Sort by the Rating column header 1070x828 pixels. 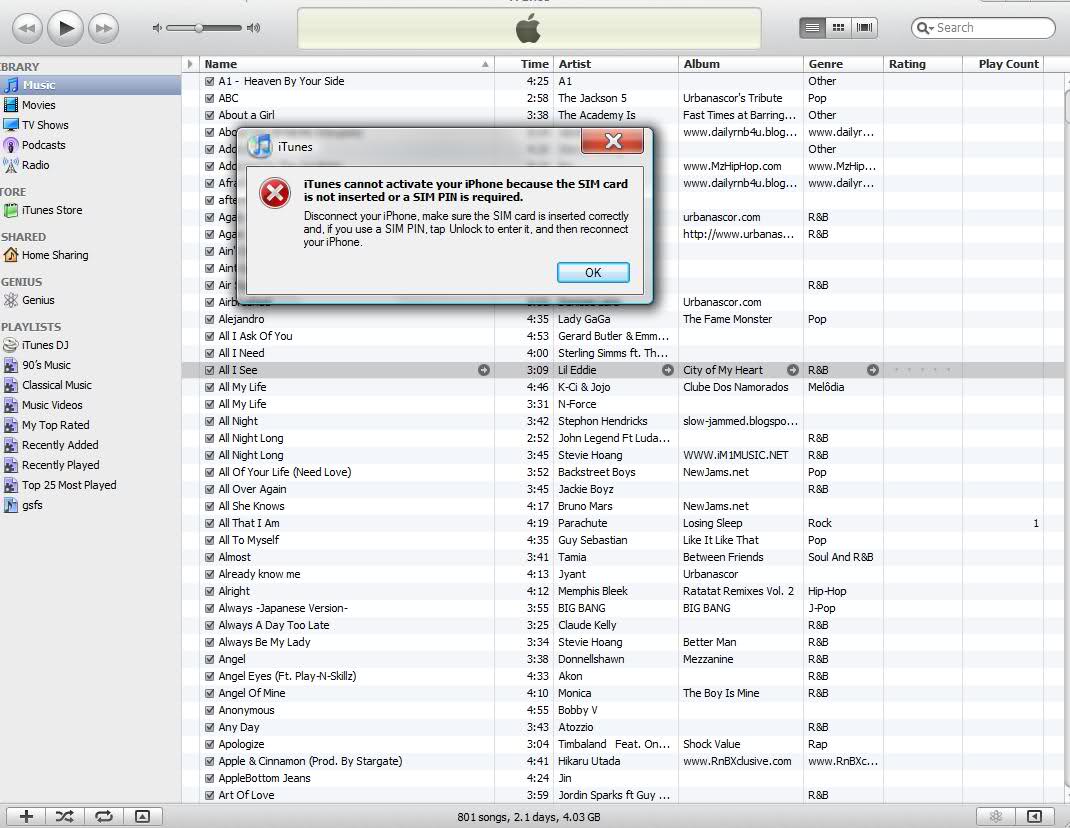[922, 64]
